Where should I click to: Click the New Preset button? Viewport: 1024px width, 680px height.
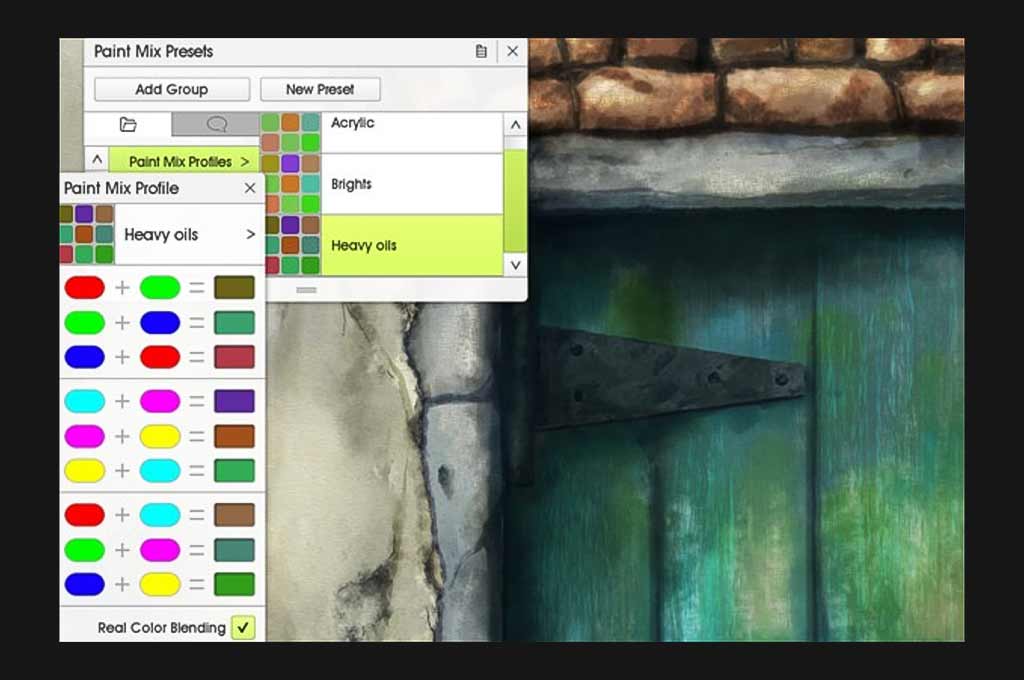tap(320, 89)
